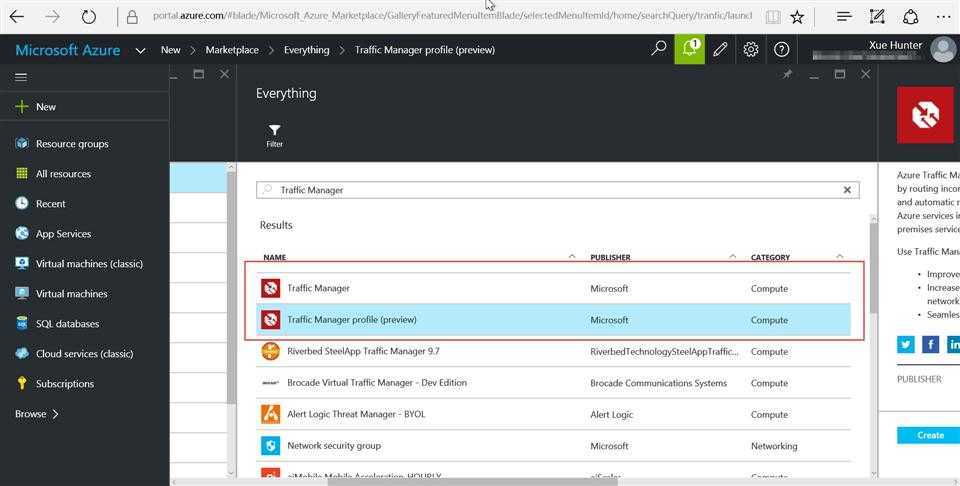Go back with the browser back arrow

(17, 17)
